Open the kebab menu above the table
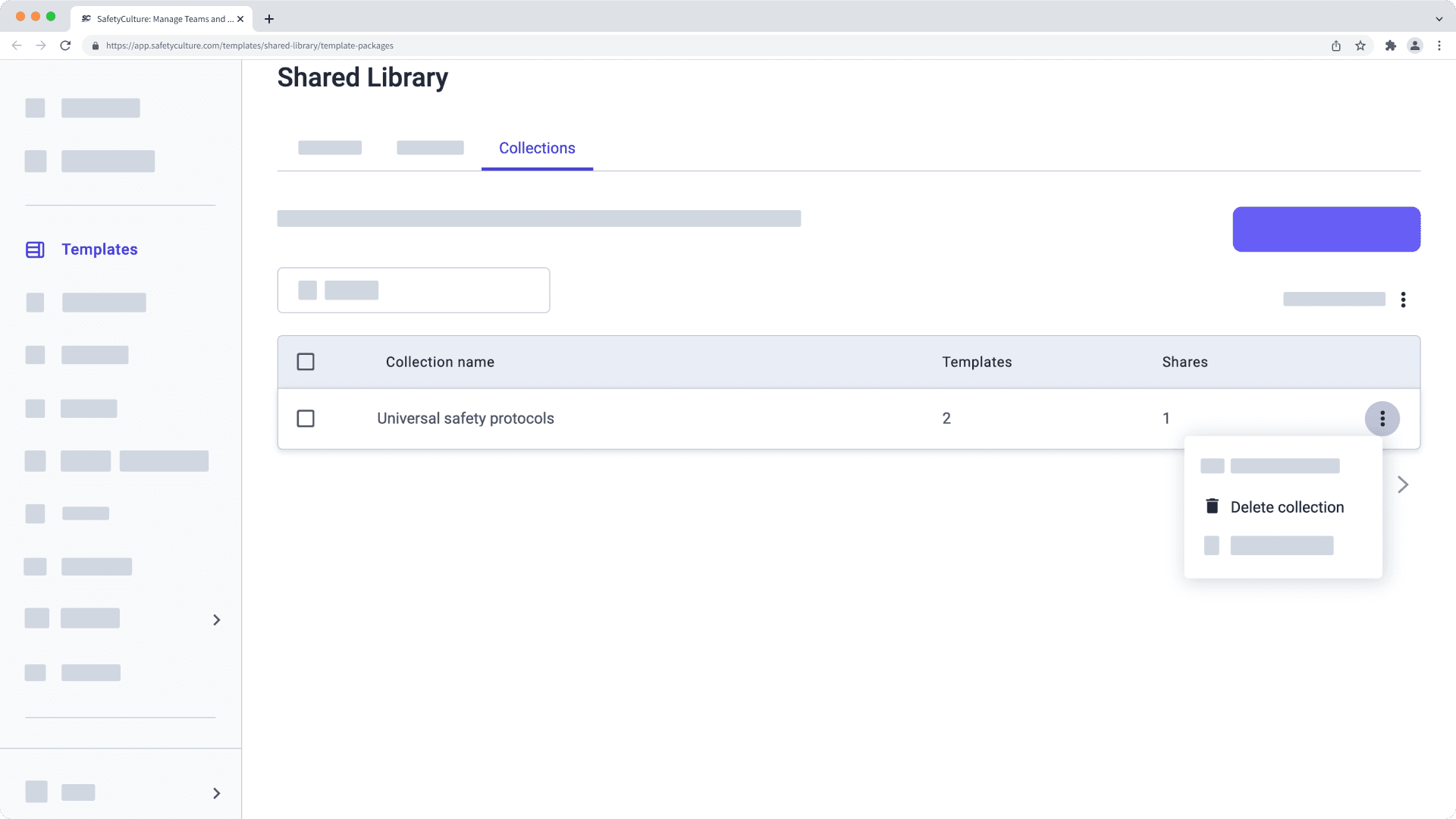Screen dimensions: 1456x819 (1403, 300)
